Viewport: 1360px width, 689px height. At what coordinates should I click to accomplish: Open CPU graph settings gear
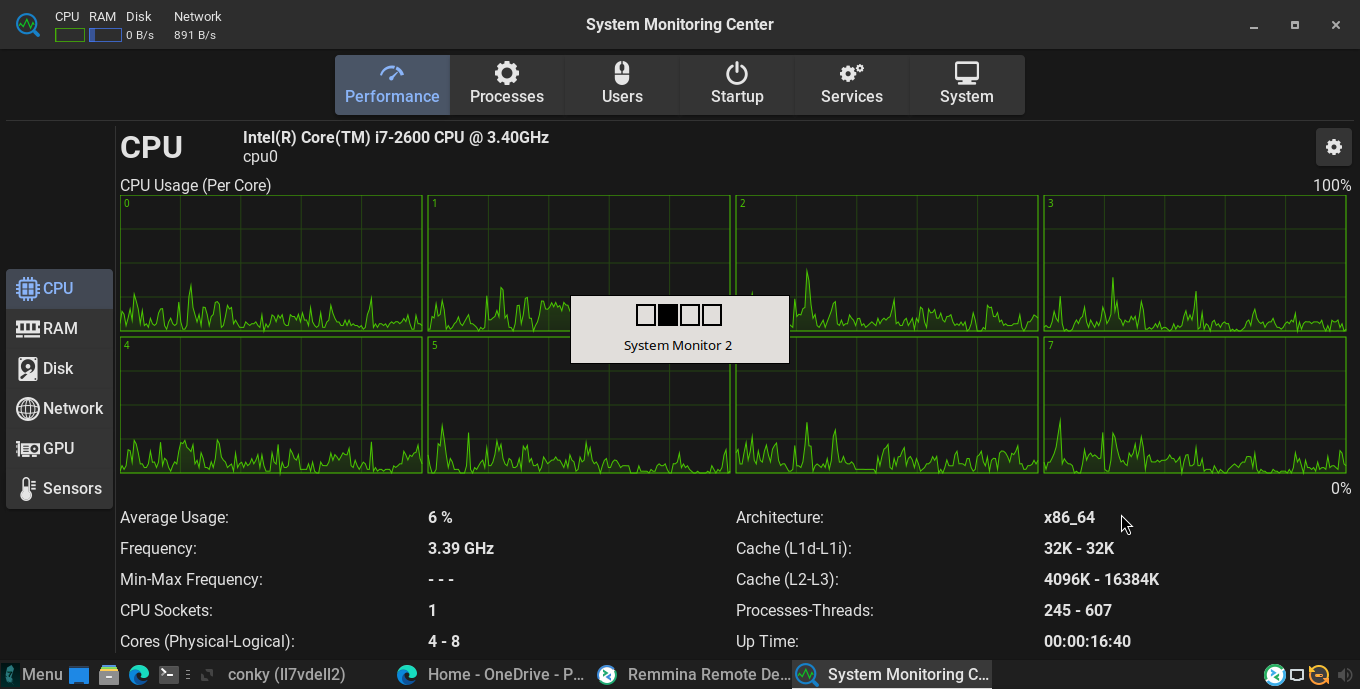[1334, 147]
